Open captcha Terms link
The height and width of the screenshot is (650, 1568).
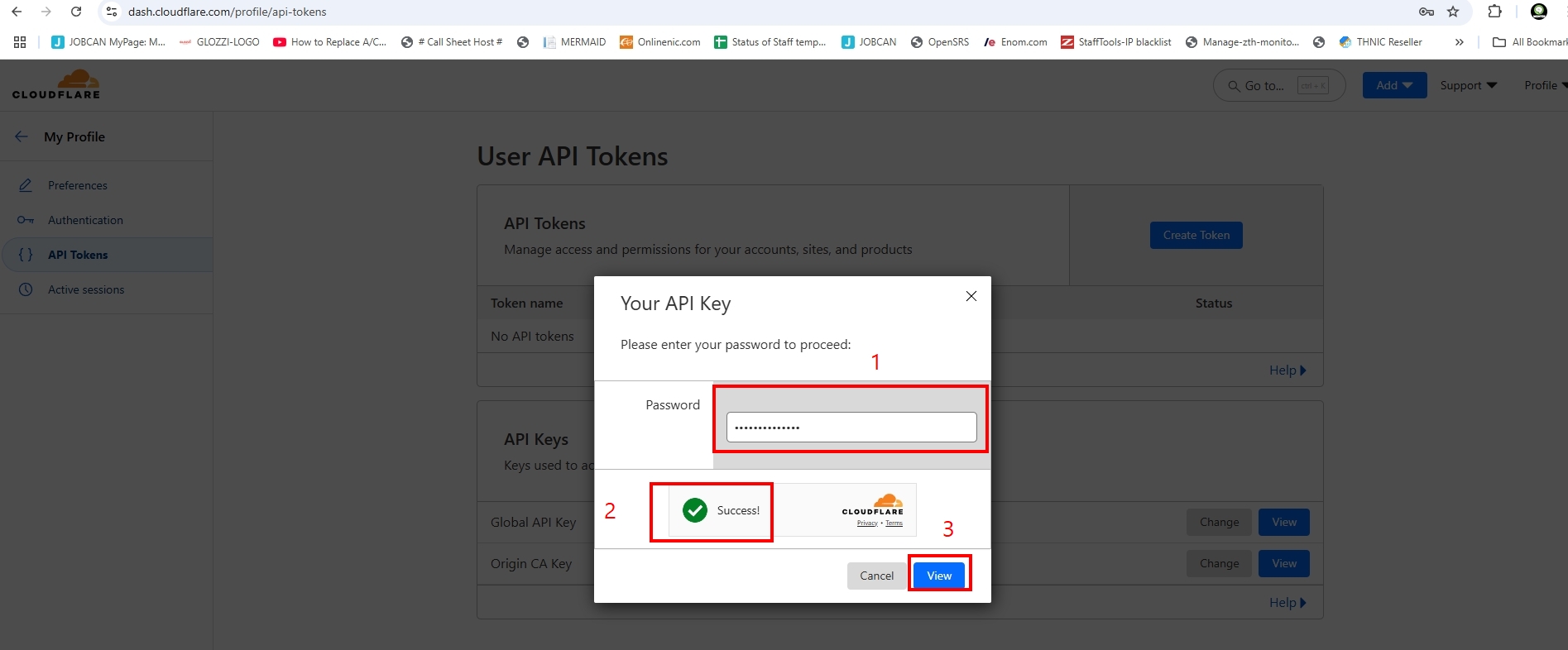[894, 523]
